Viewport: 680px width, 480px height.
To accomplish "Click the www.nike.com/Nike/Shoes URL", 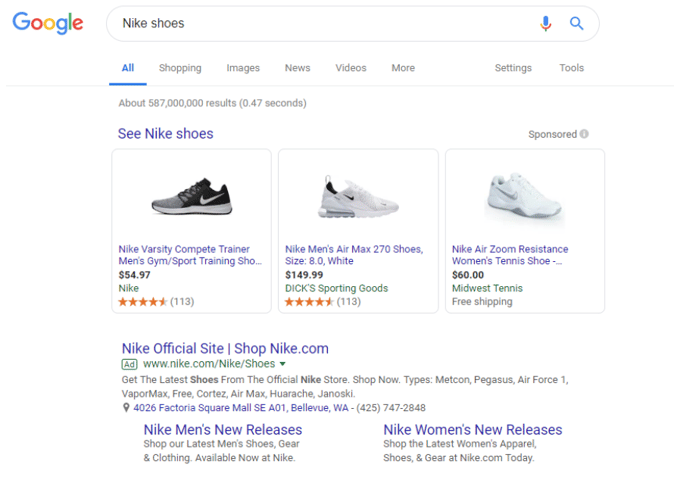I will click(209, 364).
